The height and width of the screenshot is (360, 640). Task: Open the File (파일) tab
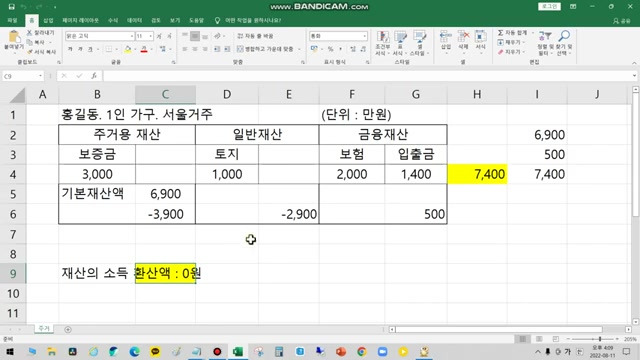(12, 20)
